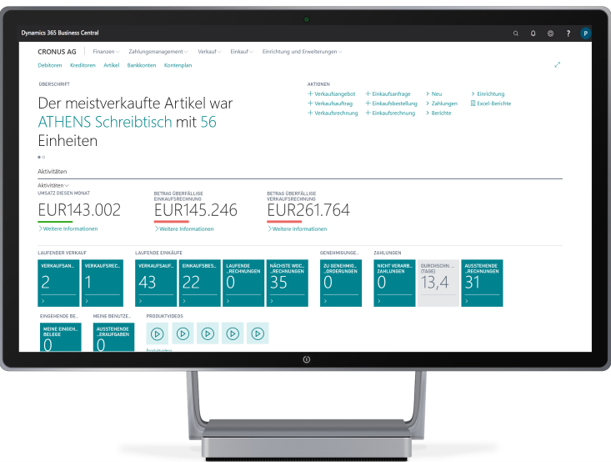611x462 pixels.
Task: Expand the Aktivitäten dropdown
Action: click(x=53, y=185)
